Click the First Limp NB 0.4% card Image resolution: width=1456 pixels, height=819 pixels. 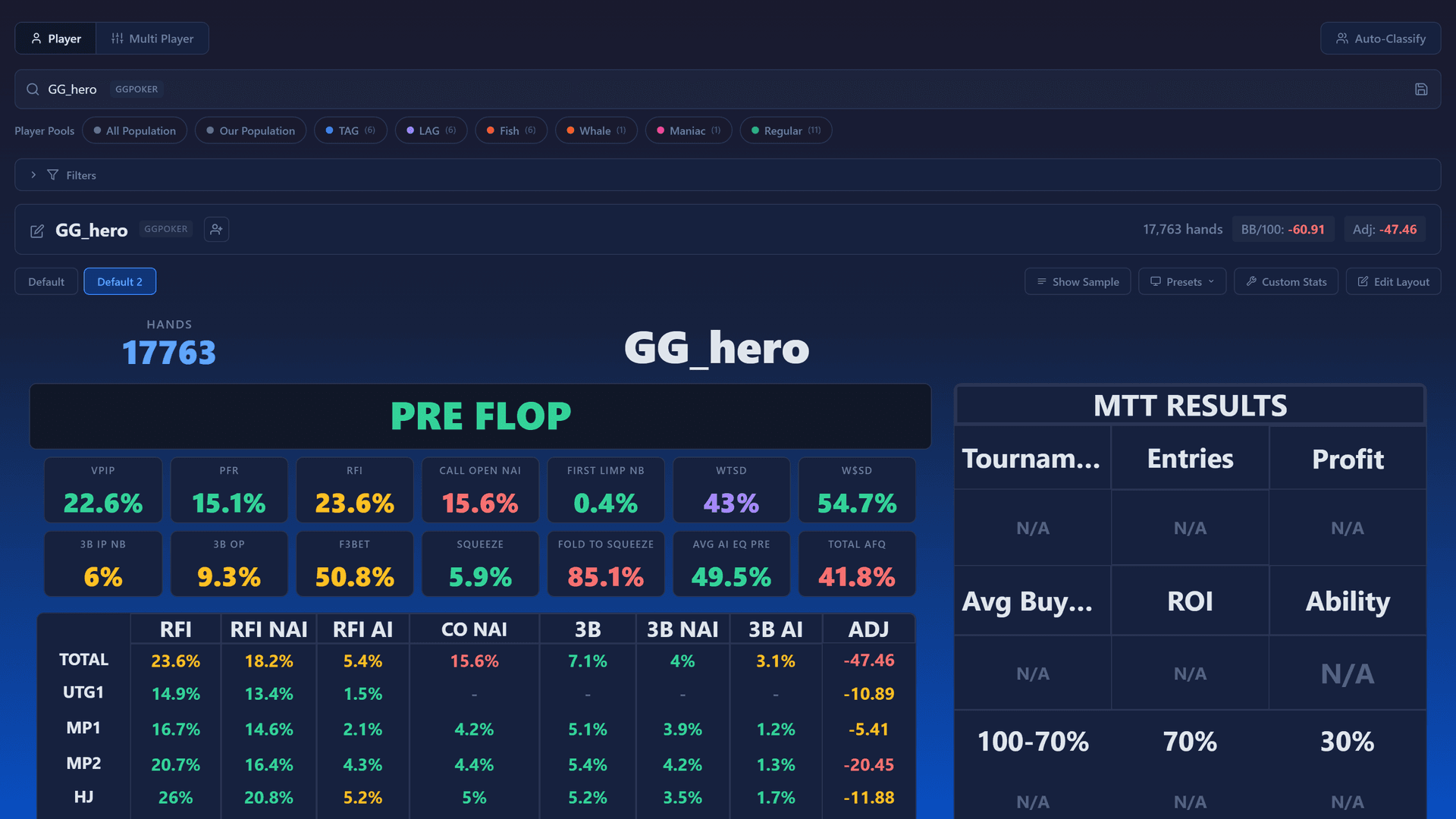pyautogui.click(x=606, y=490)
